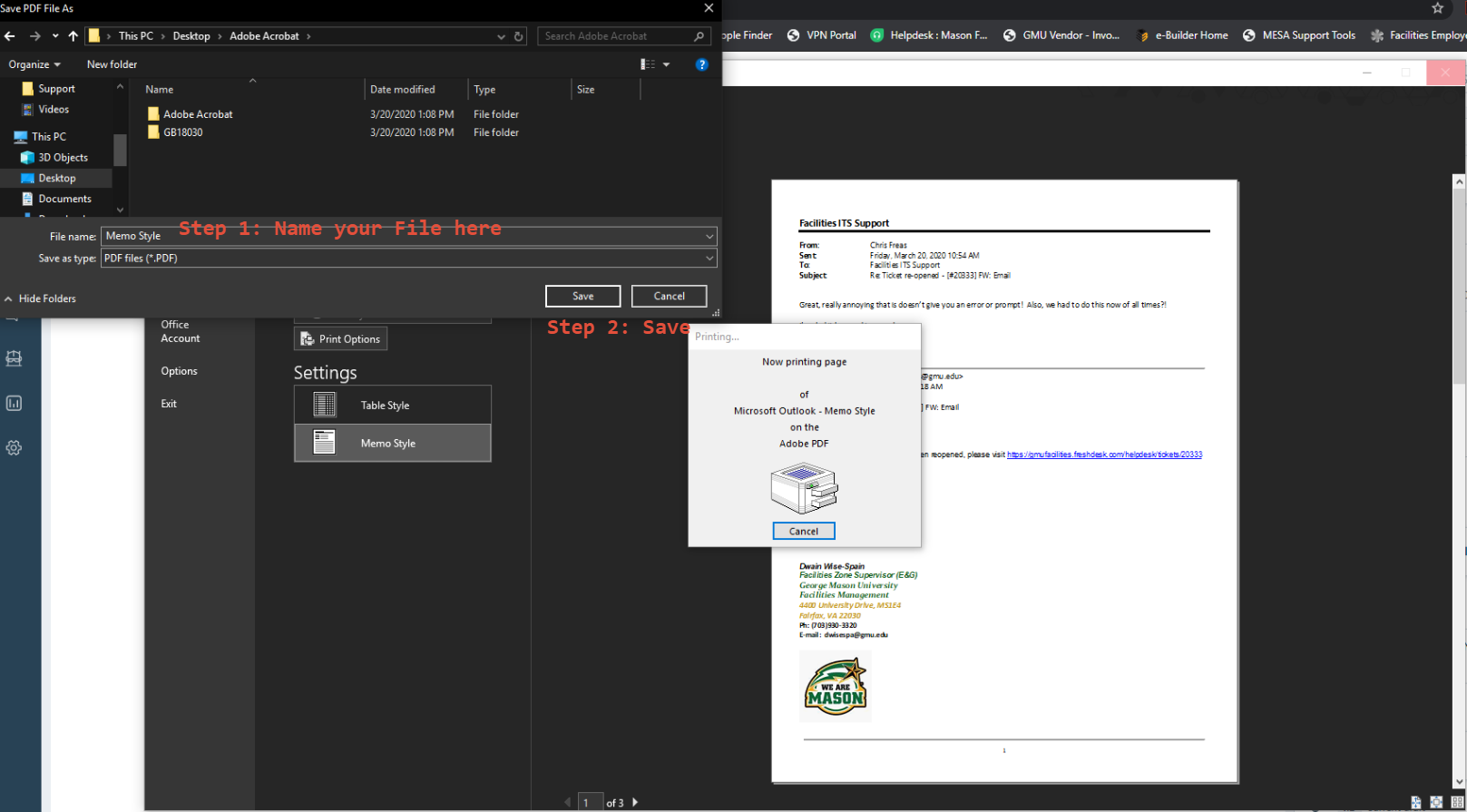Cancel the Printing progress dialog
The width and height of the screenshot is (1467, 812).
[804, 532]
